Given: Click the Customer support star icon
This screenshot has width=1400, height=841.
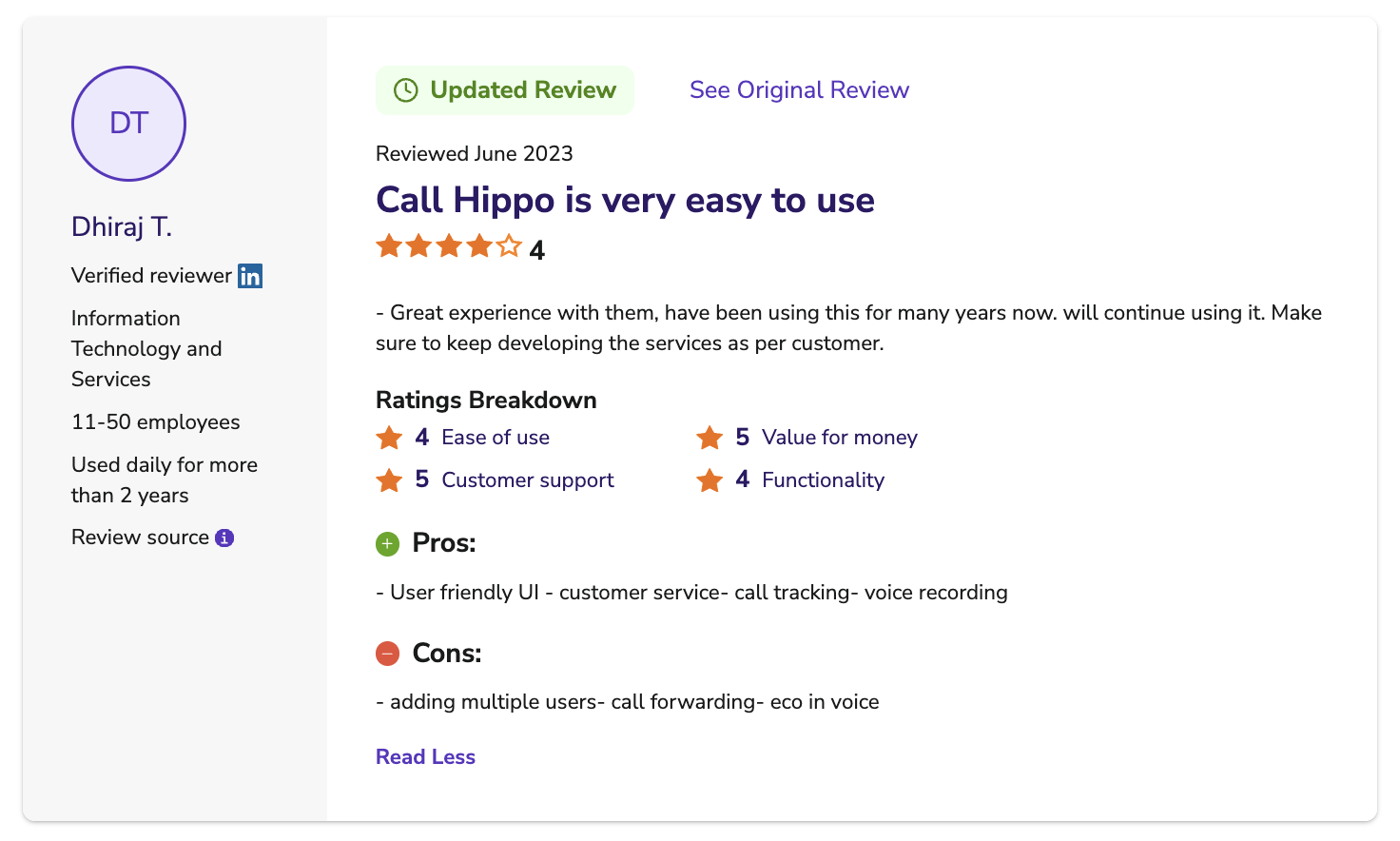Looking at the screenshot, I should pyautogui.click(x=389, y=480).
